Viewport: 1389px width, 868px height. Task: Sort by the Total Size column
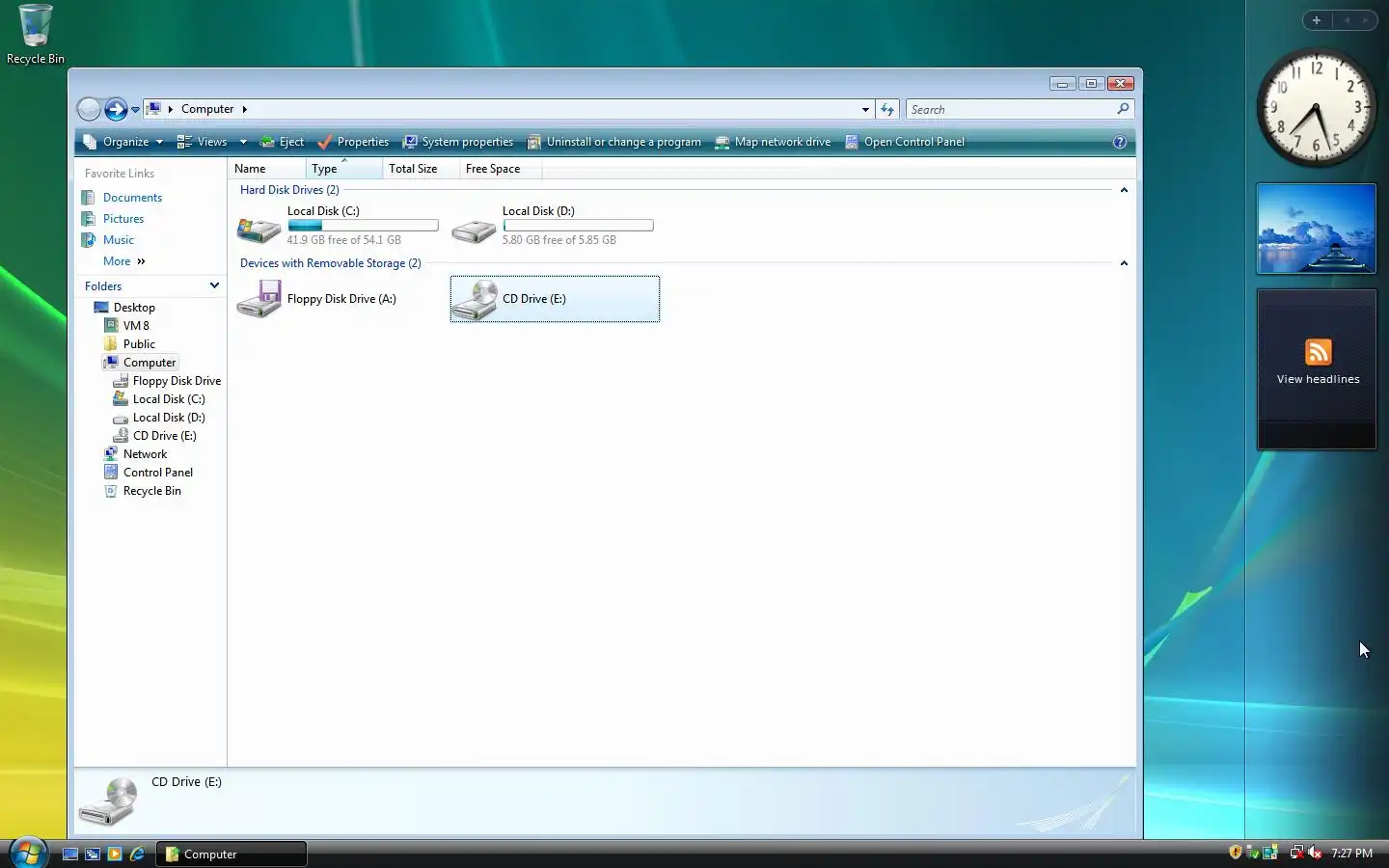(x=421, y=169)
